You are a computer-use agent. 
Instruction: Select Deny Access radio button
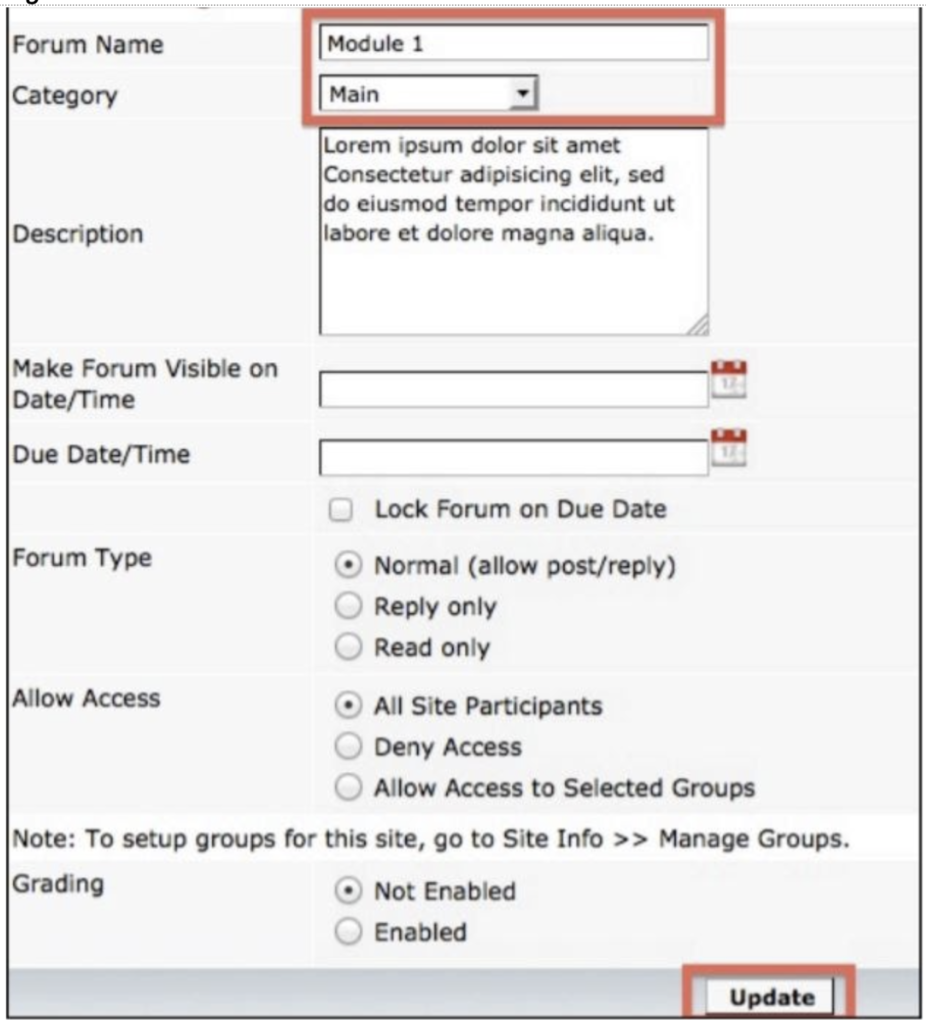348,747
